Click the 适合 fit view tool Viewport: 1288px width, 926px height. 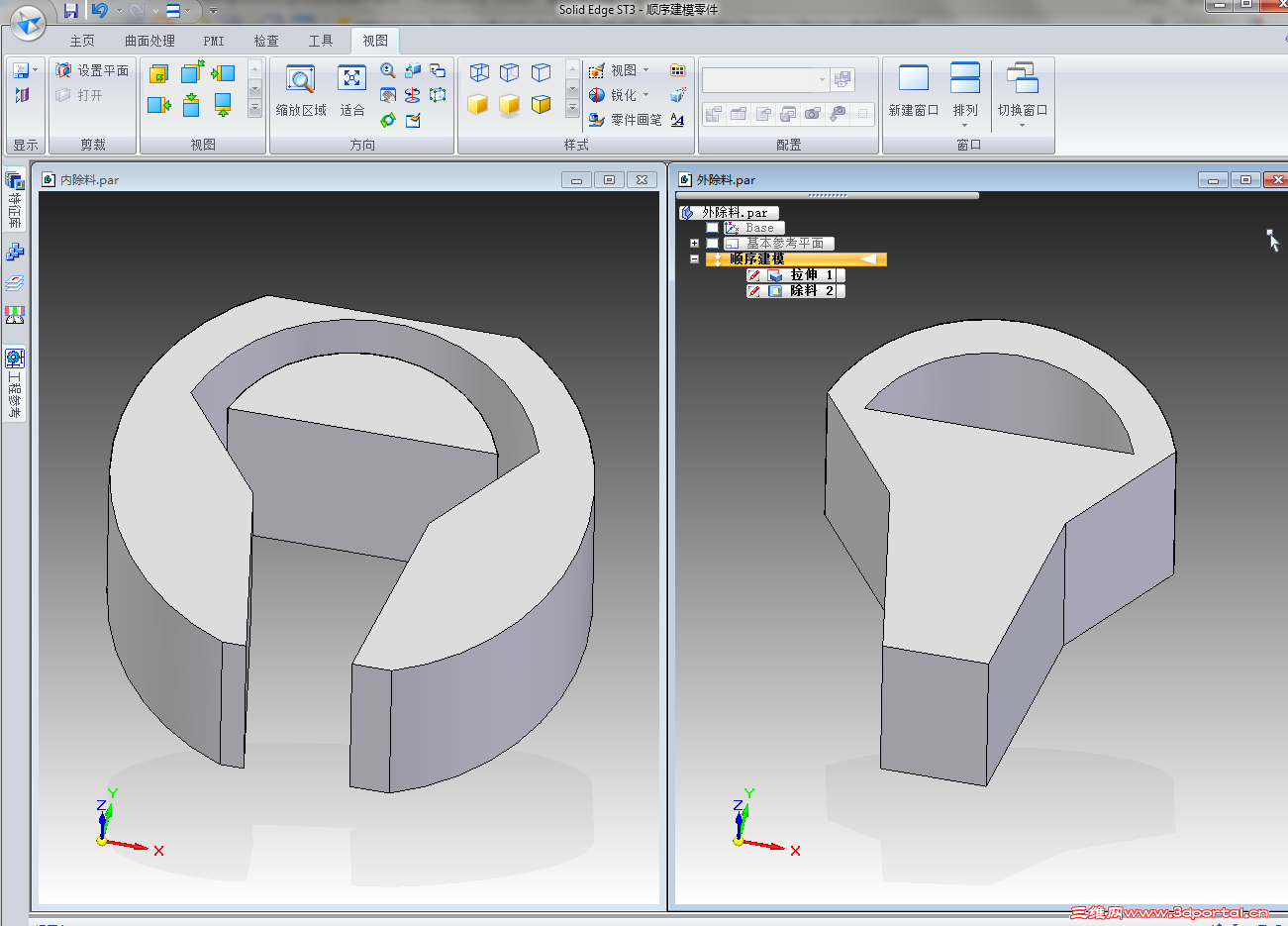(352, 91)
